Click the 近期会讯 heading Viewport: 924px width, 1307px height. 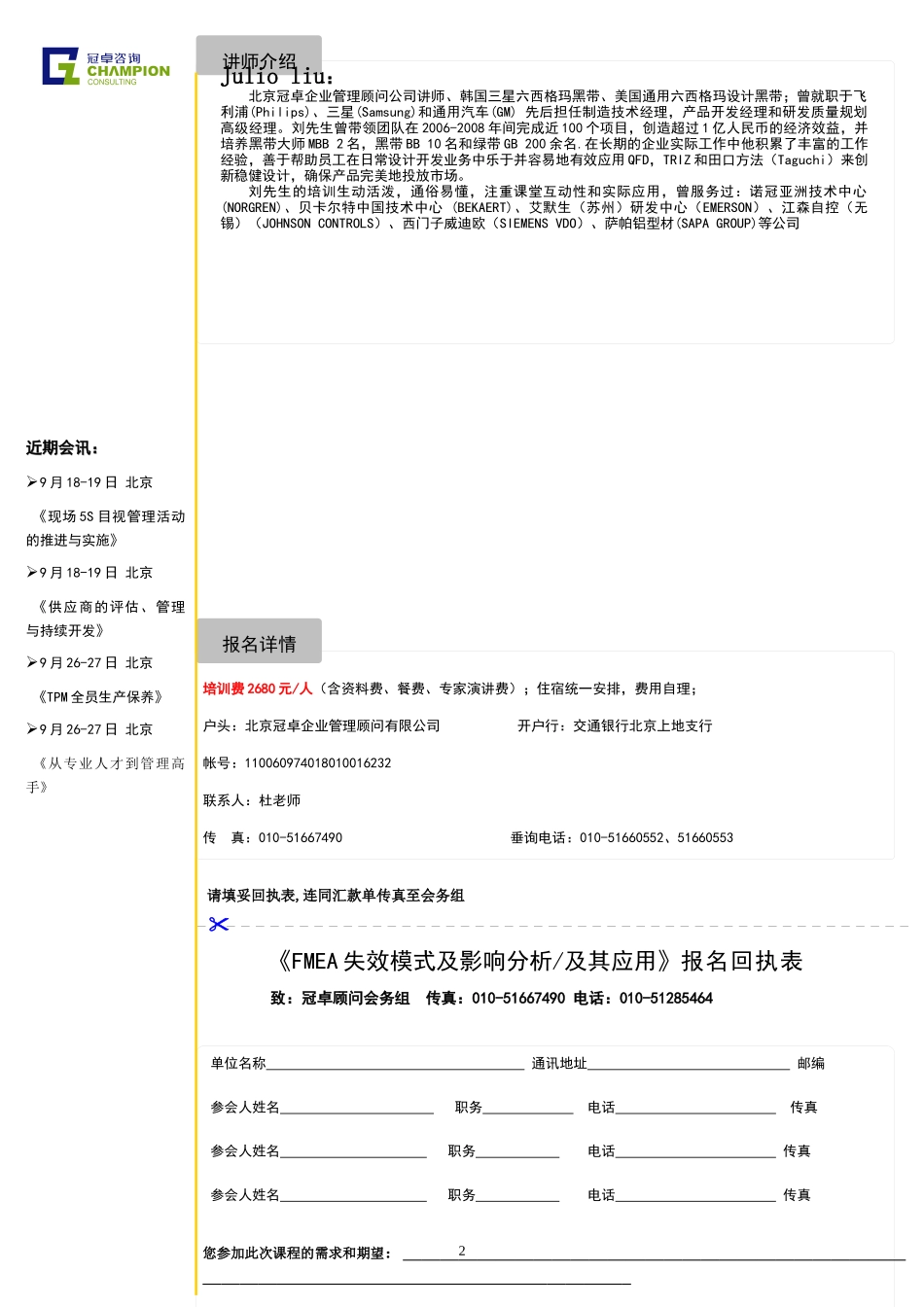[62, 448]
